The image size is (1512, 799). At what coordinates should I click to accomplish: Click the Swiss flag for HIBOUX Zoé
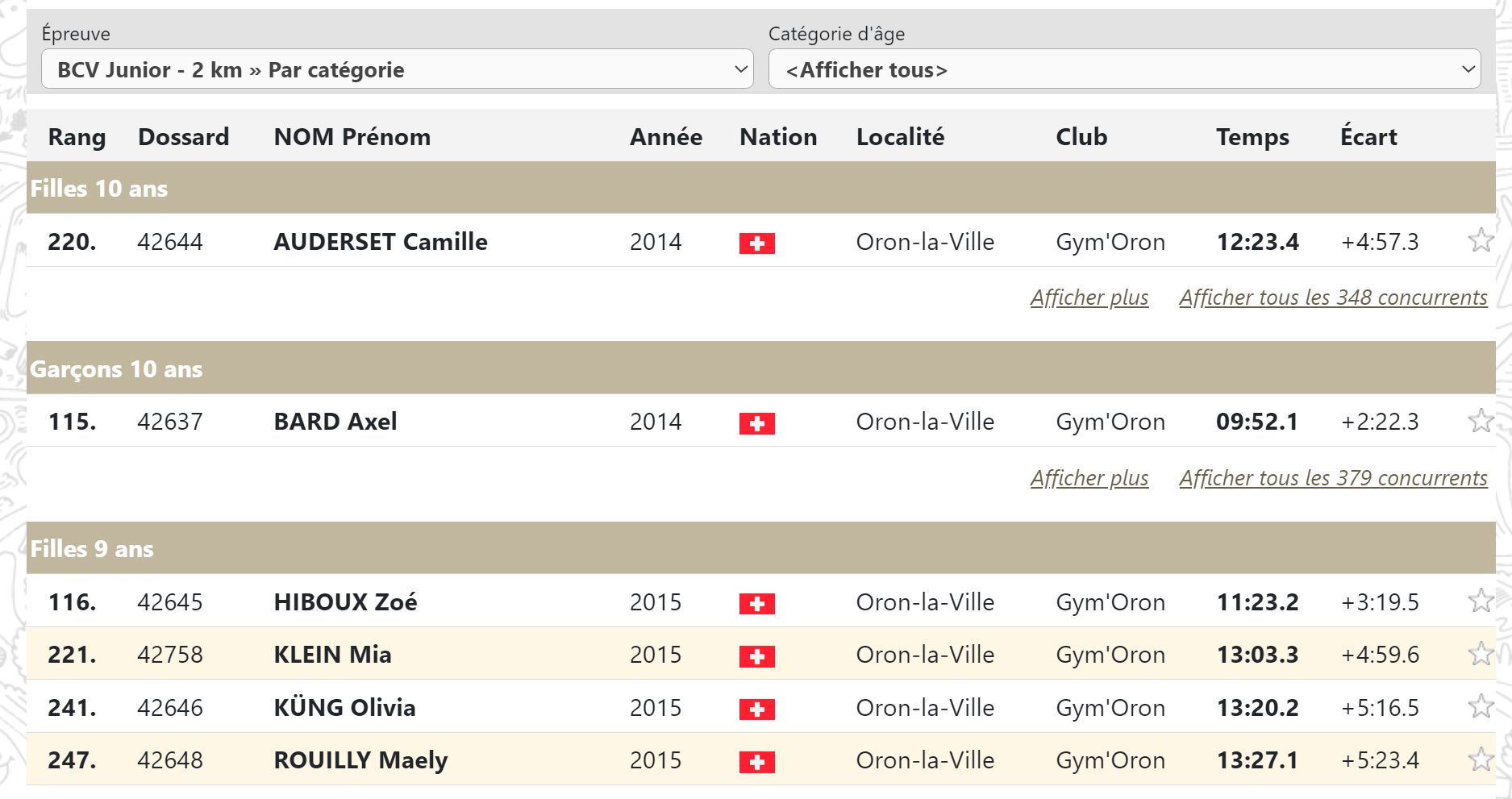point(756,604)
